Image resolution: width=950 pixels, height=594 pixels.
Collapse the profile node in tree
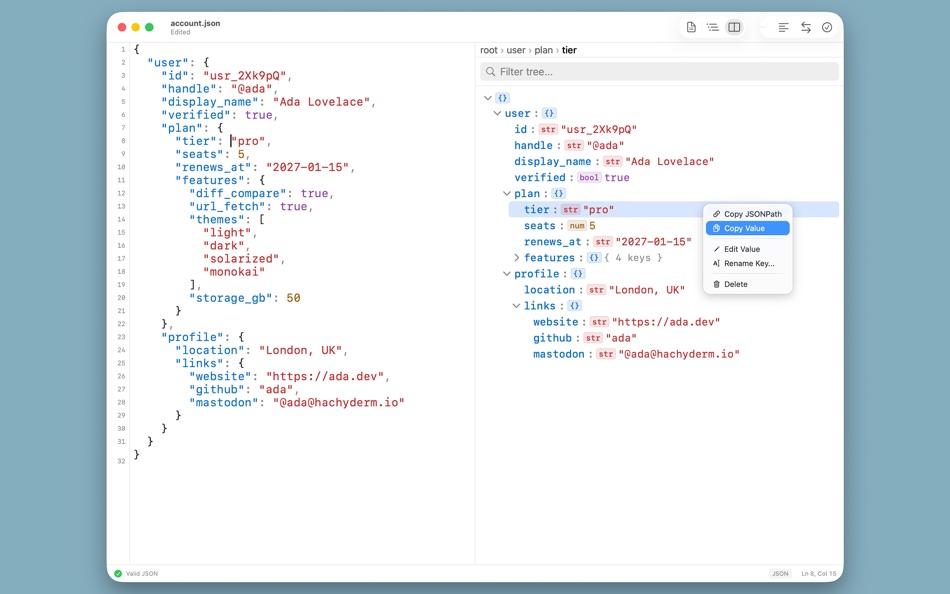click(x=507, y=274)
